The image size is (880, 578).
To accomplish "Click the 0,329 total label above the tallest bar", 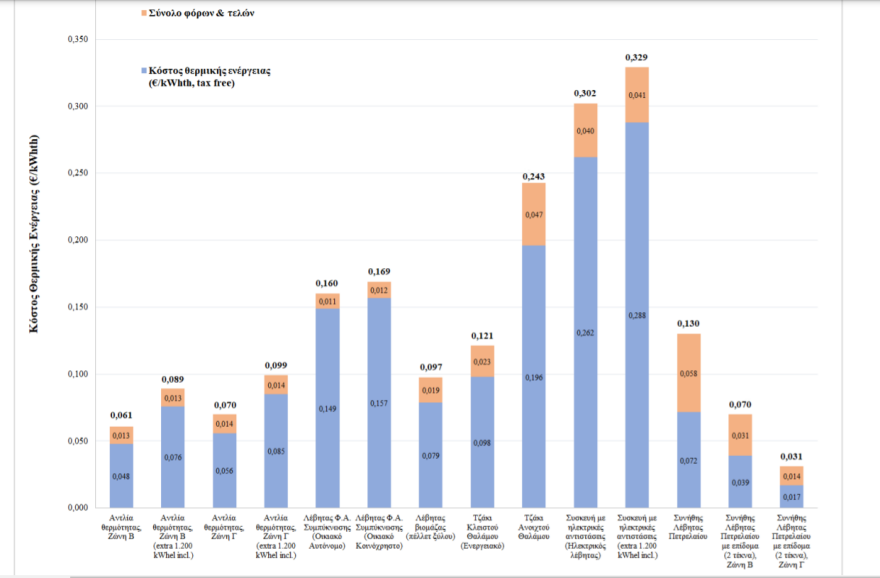I will pyautogui.click(x=637, y=59).
